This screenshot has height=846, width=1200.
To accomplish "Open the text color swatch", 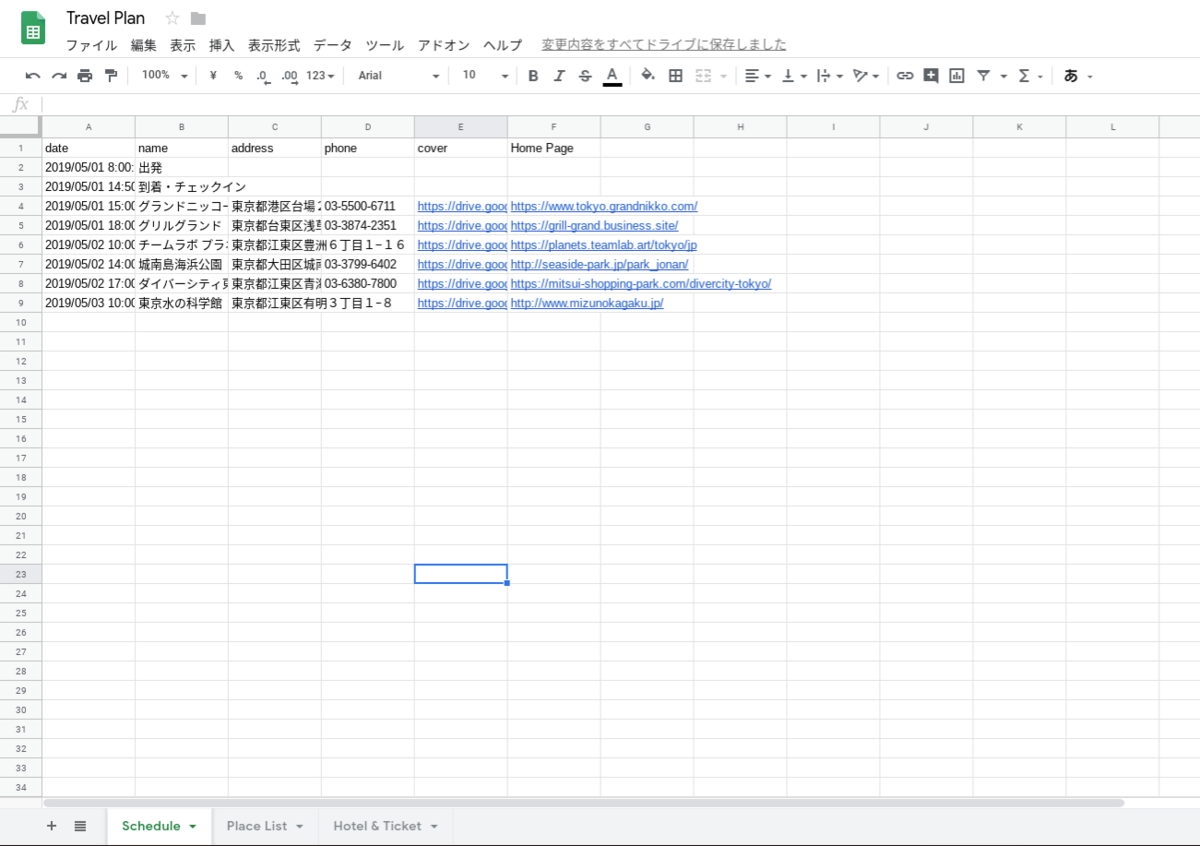I will 611,75.
